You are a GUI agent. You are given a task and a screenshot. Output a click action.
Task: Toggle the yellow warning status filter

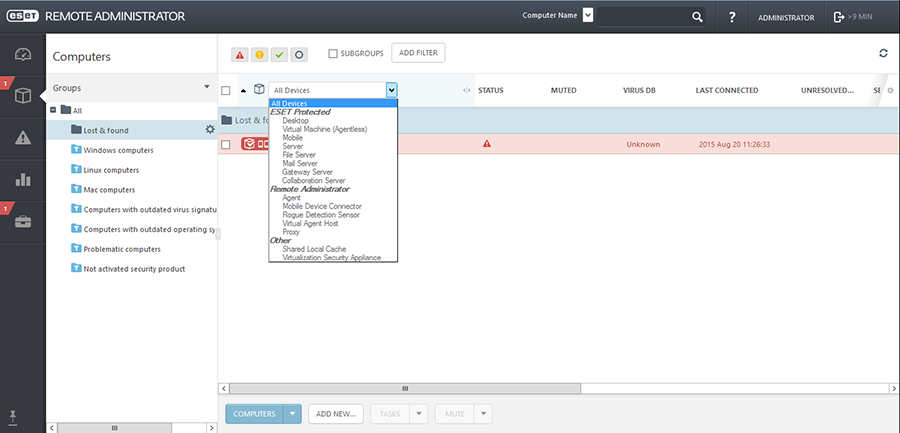coord(259,55)
